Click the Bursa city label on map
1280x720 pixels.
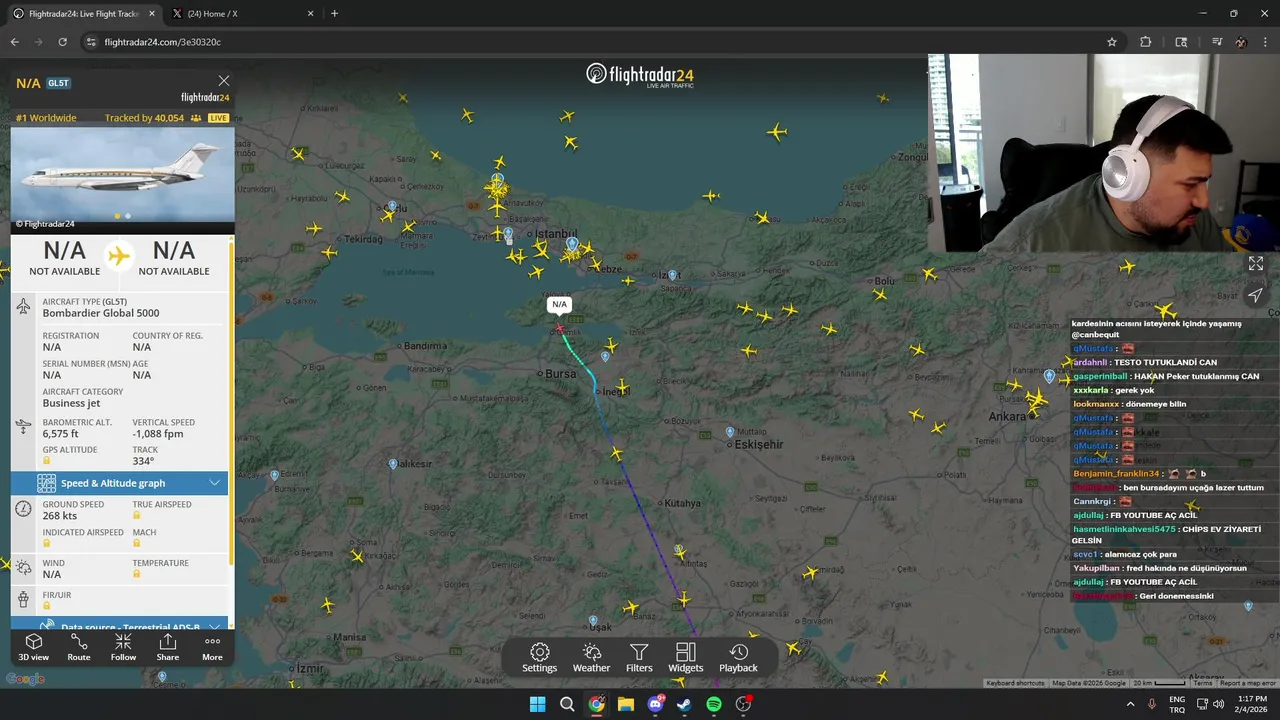[x=560, y=374]
